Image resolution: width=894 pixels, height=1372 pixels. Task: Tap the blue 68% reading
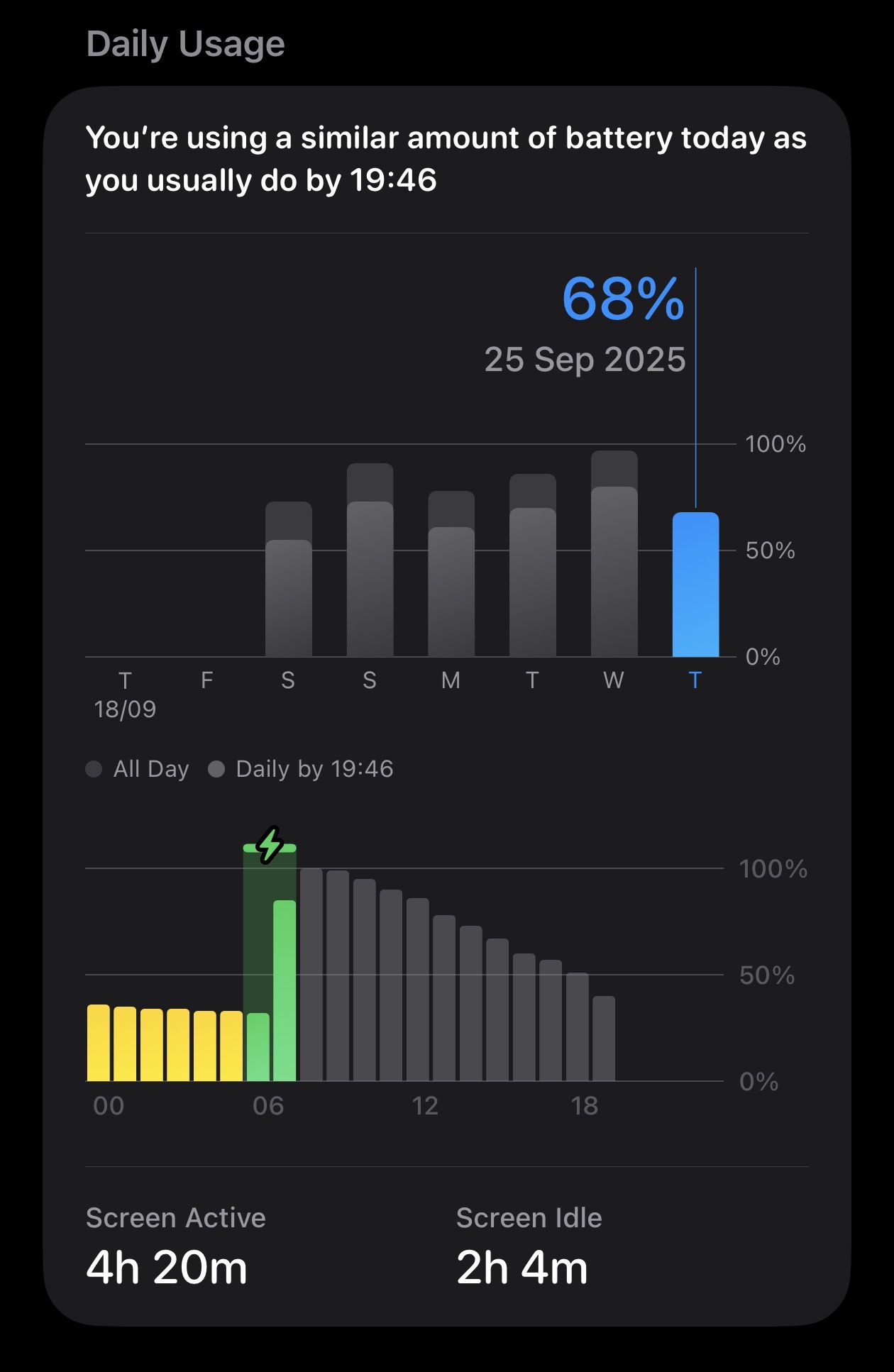623,299
